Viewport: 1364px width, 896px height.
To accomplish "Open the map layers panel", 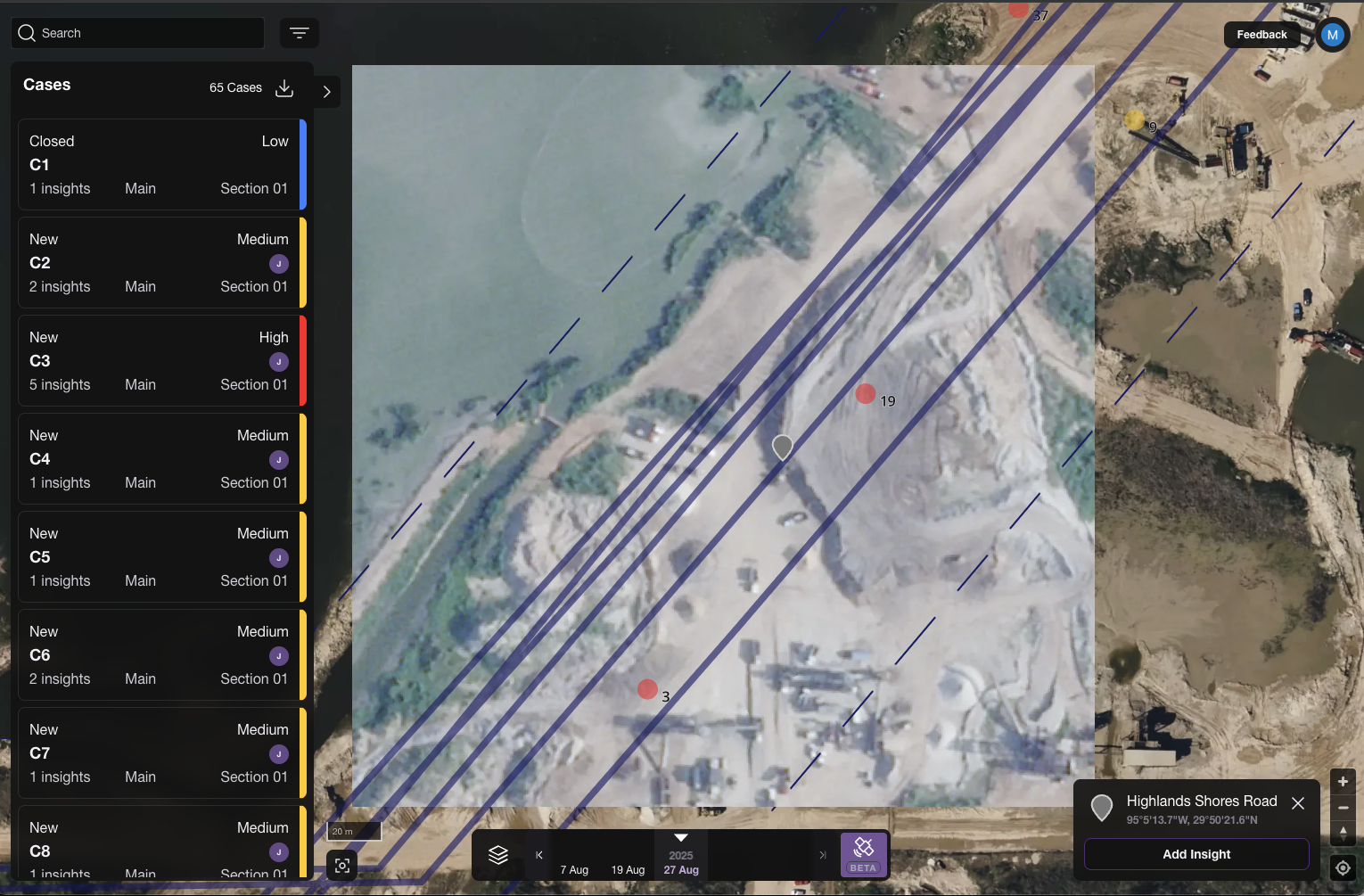I will click(498, 855).
